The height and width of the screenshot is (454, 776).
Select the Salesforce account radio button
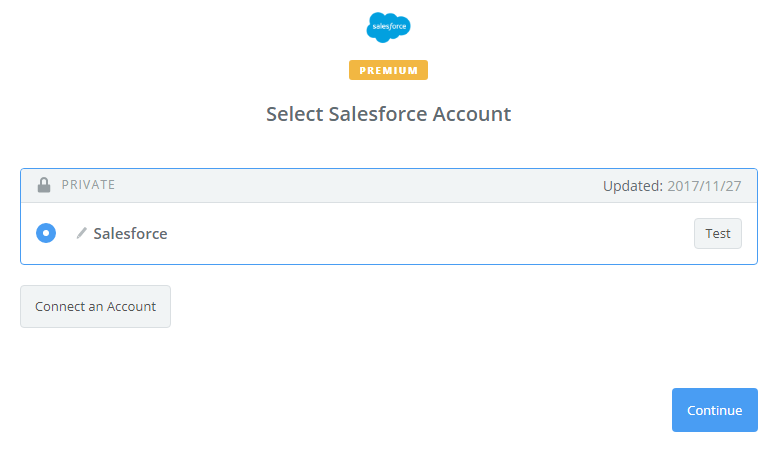[46, 233]
